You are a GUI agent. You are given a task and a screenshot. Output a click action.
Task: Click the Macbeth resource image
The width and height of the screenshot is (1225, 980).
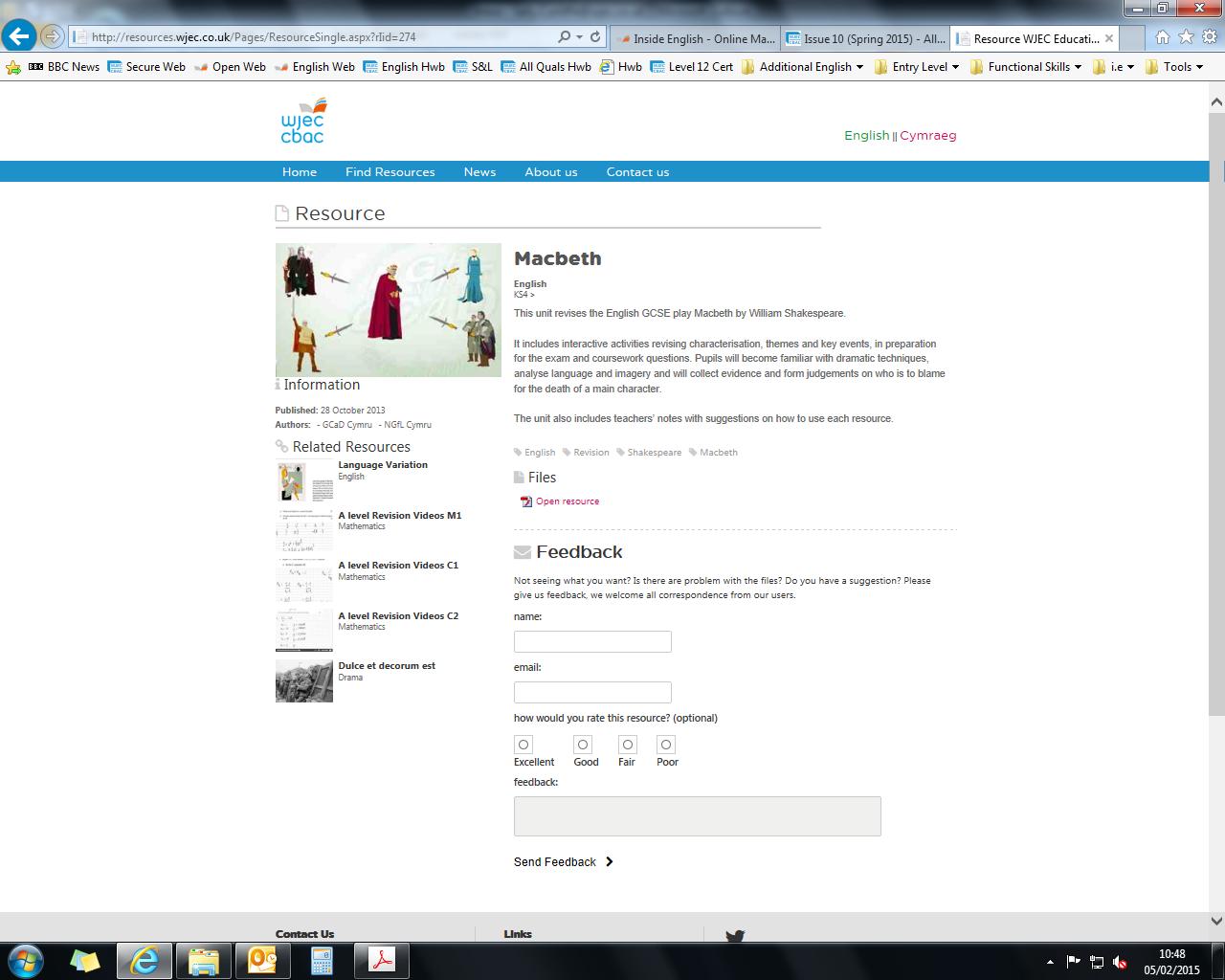(389, 310)
